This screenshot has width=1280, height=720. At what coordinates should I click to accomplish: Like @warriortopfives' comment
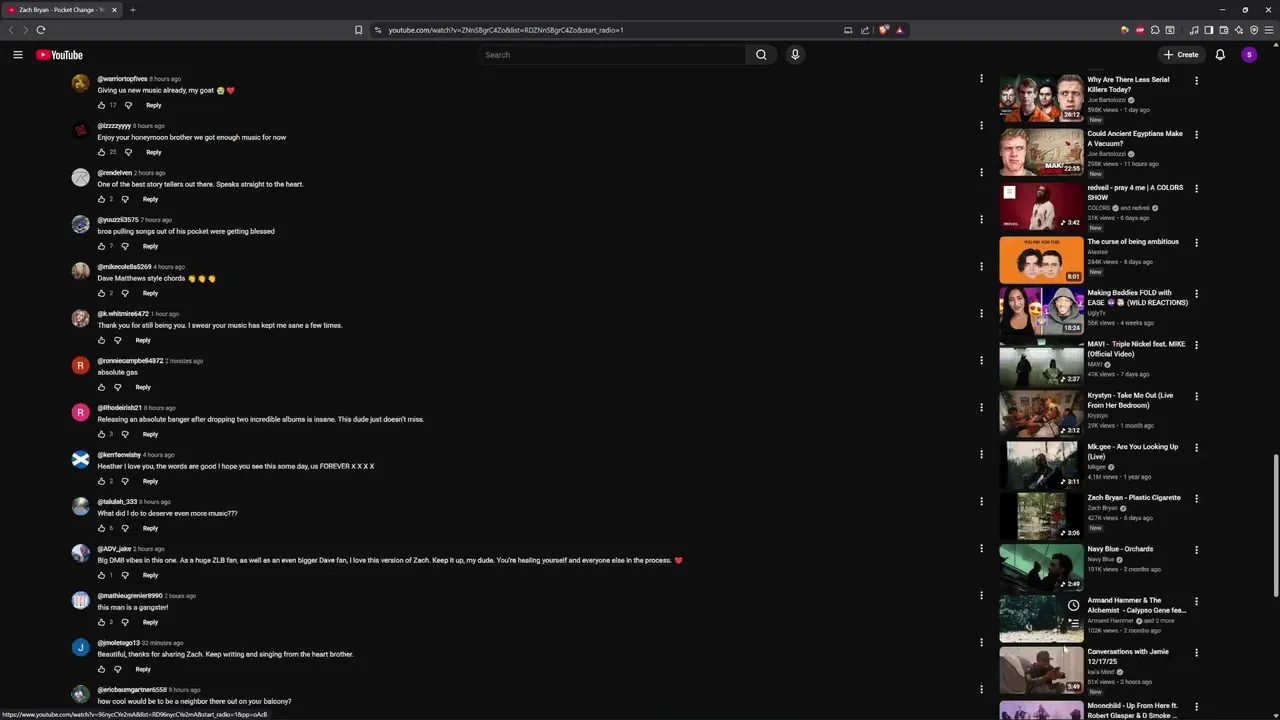click(x=101, y=105)
